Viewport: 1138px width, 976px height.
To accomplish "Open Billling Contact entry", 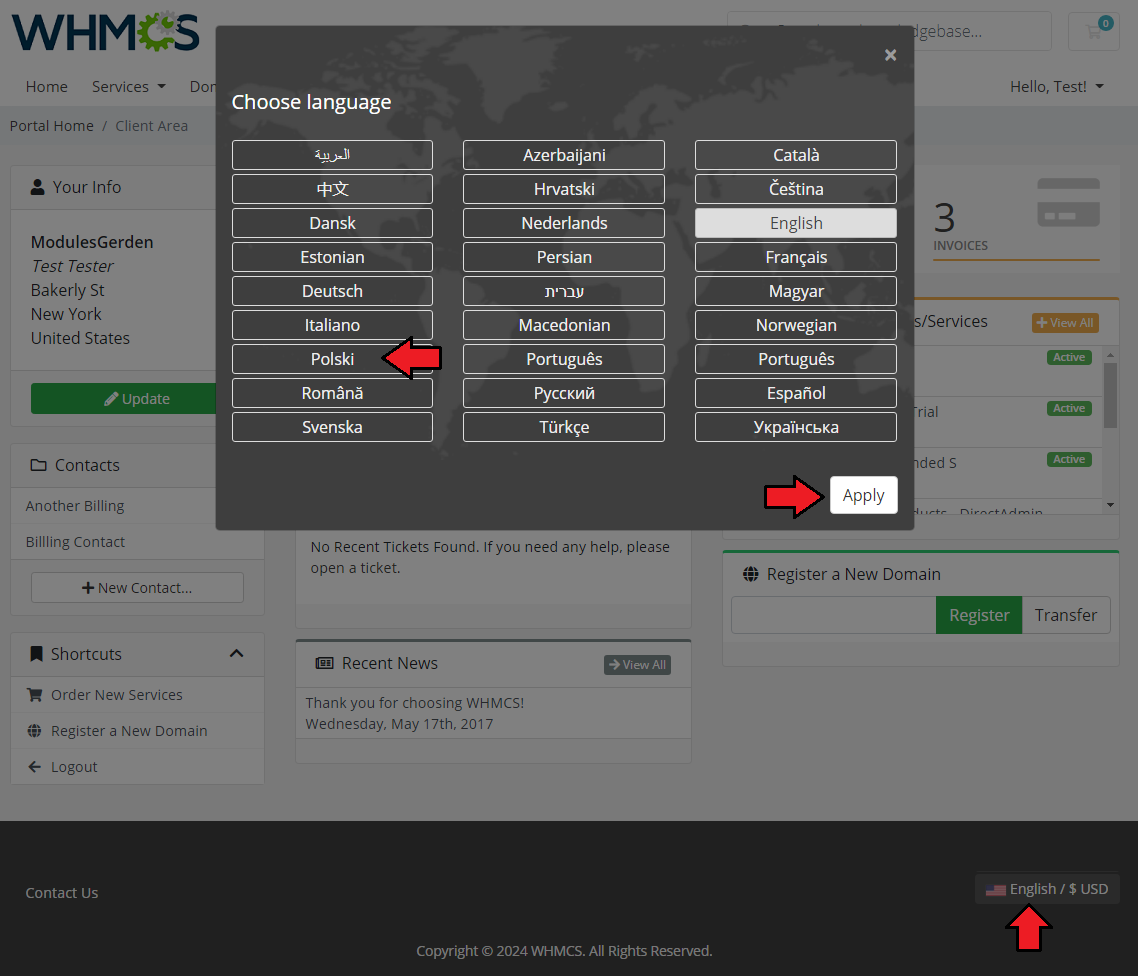I will [x=75, y=542].
